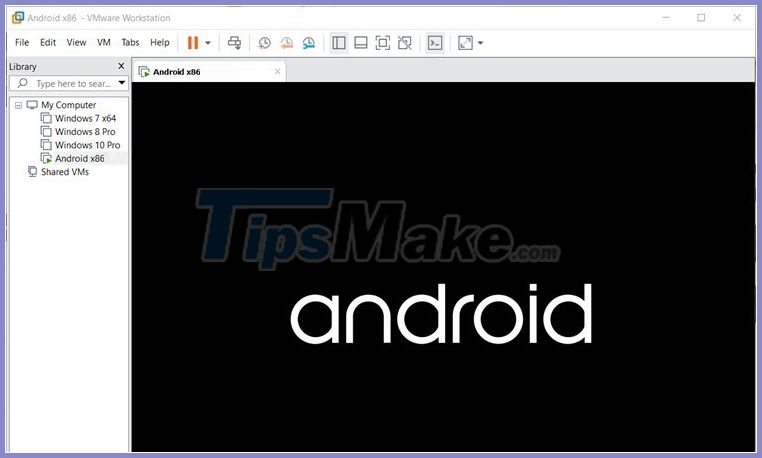Revert virtual machine to snapshot icon
Screen dimensions: 762x458
pyautogui.click(x=287, y=43)
